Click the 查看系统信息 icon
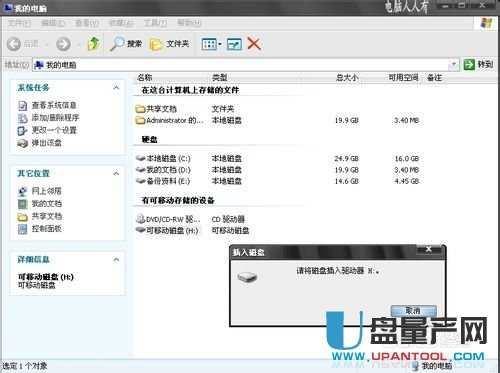Viewport: 500px width, 373px height. (x=22, y=106)
